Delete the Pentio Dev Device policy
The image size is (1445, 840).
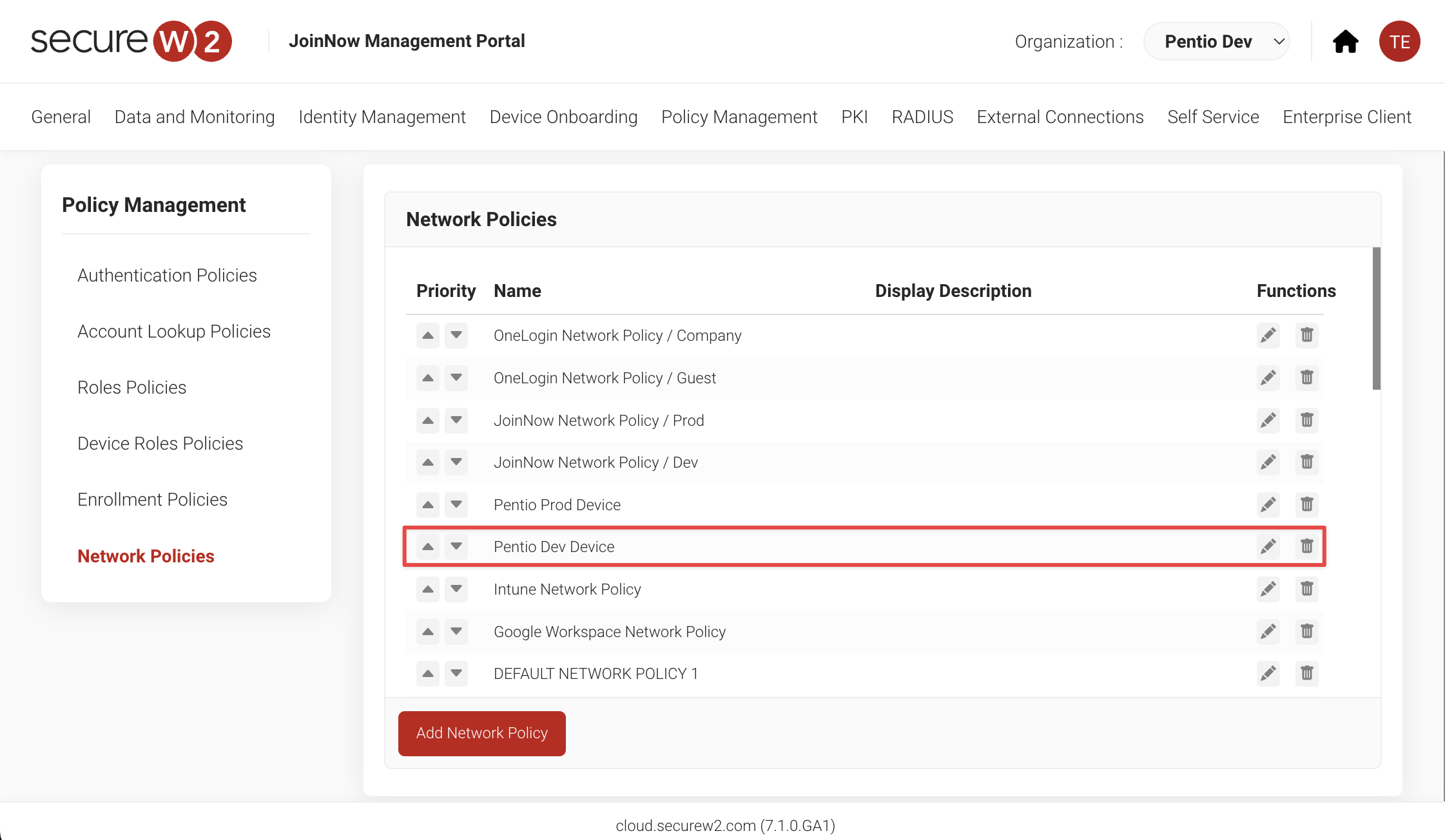(1306, 546)
